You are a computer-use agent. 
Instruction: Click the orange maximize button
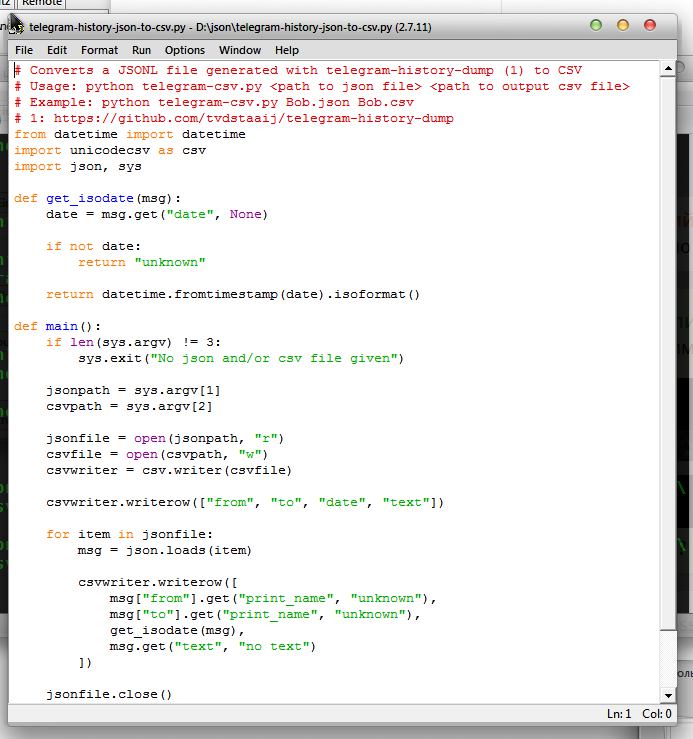click(623, 25)
